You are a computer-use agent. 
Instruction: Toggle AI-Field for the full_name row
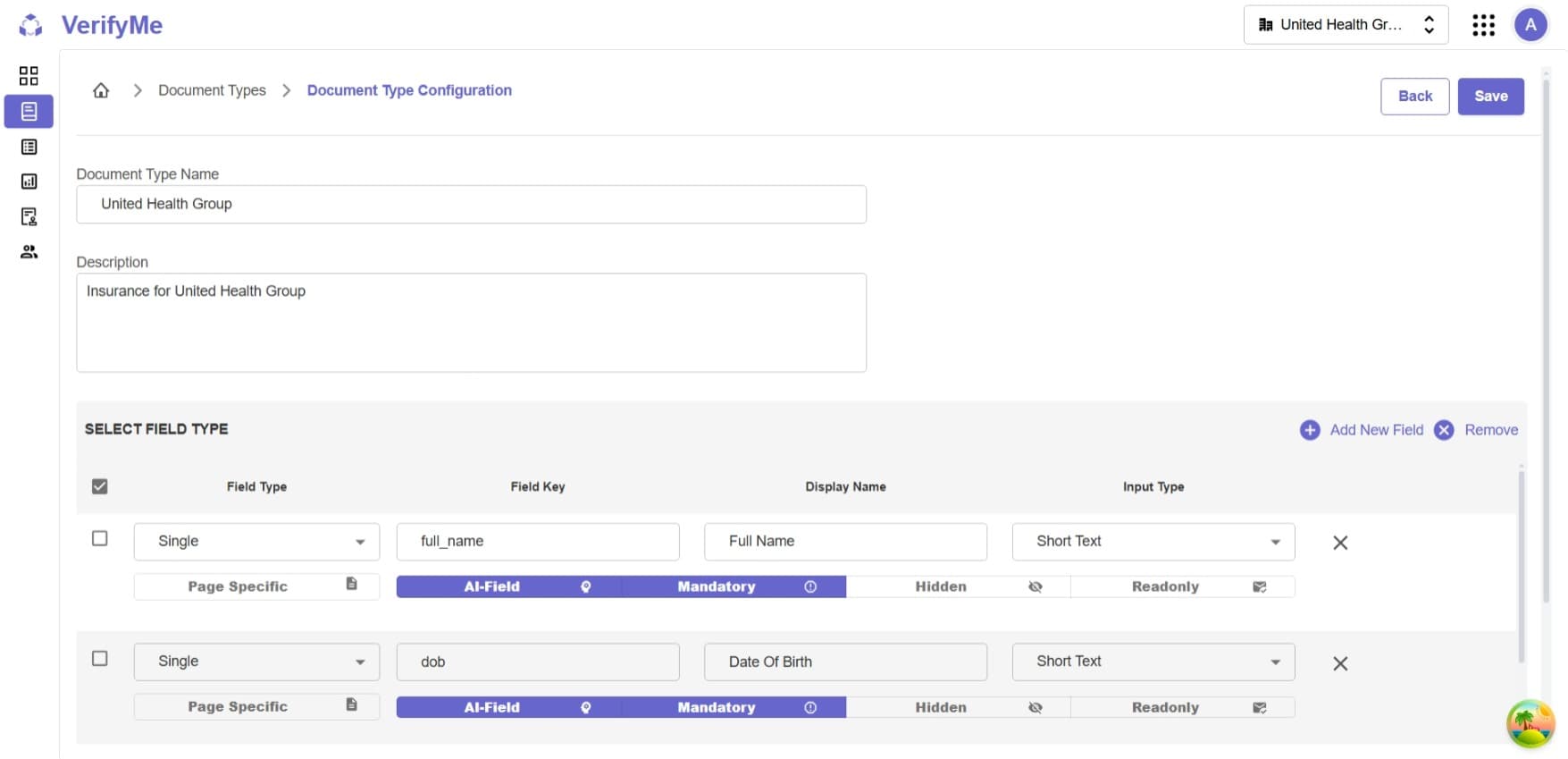click(509, 586)
